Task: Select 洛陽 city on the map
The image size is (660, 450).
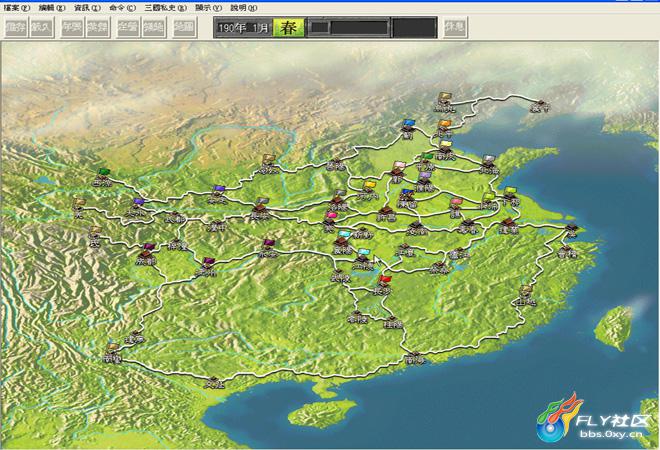Action: (338, 202)
